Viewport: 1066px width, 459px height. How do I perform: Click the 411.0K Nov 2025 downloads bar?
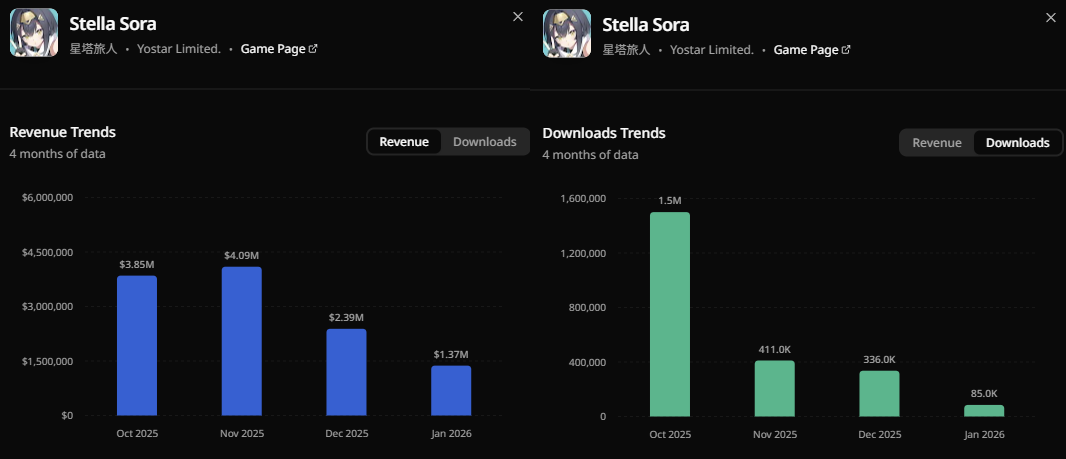[774, 388]
